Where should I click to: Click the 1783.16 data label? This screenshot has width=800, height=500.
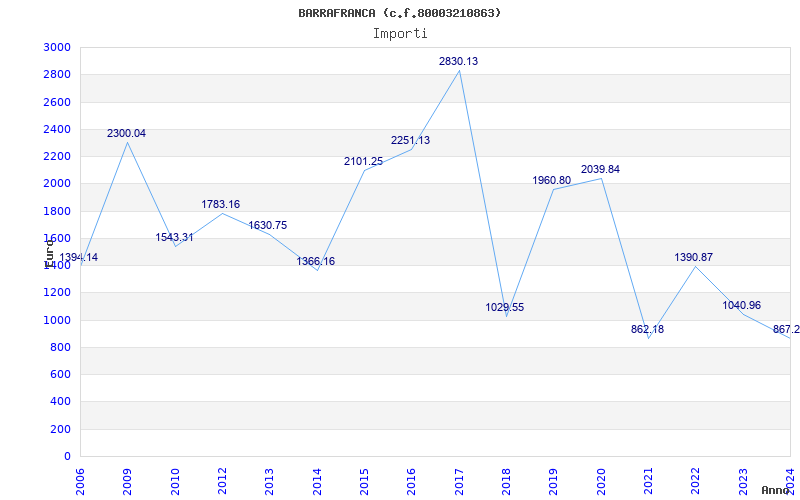(x=220, y=205)
